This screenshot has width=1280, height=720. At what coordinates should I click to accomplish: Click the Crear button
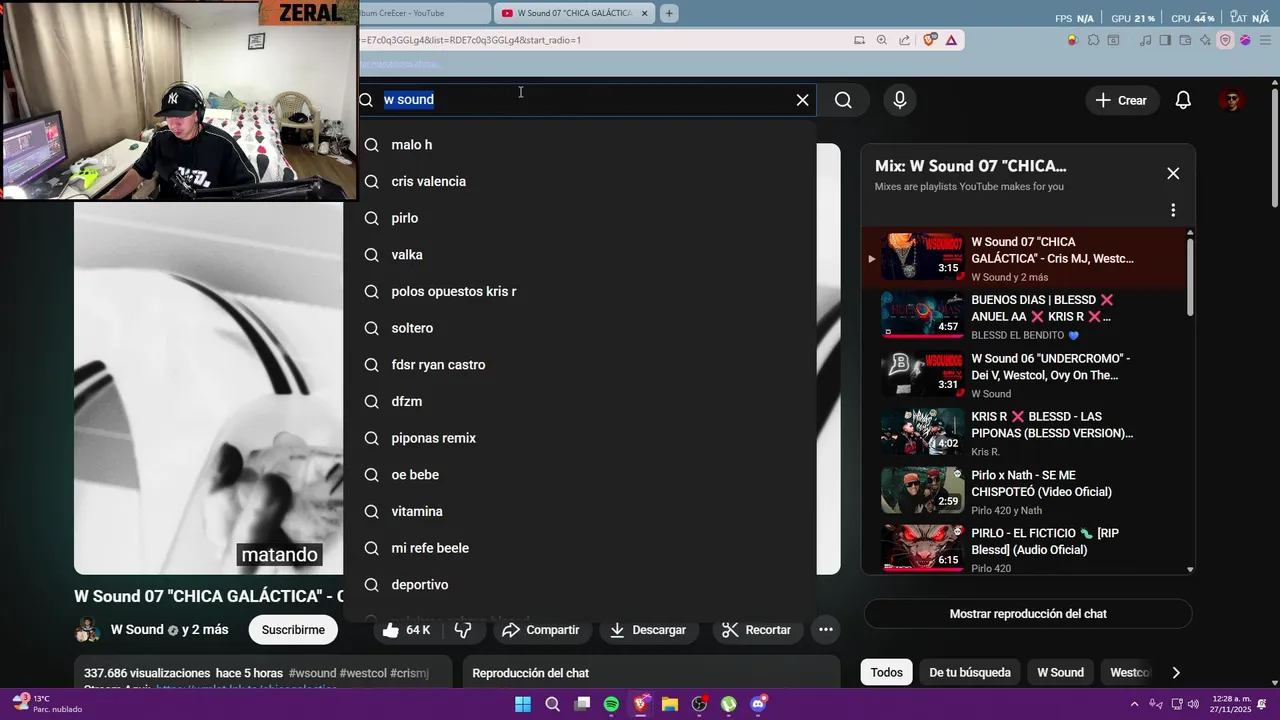(x=1121, y=100)
